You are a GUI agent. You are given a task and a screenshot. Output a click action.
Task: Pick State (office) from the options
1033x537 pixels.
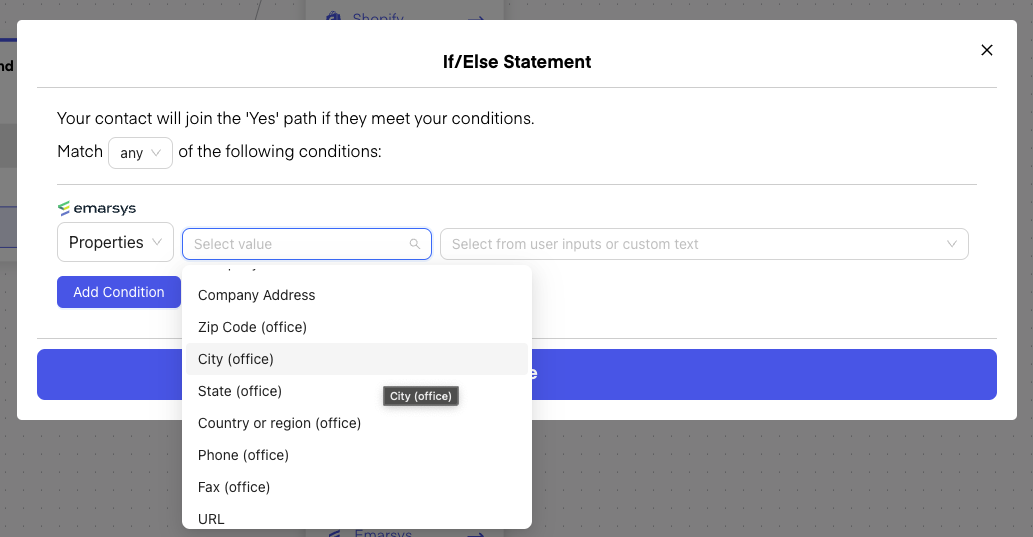tap(240, 391)
